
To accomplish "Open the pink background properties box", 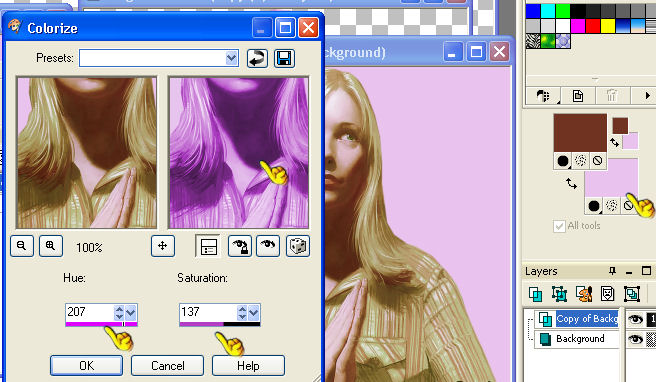I will [611, 177].
